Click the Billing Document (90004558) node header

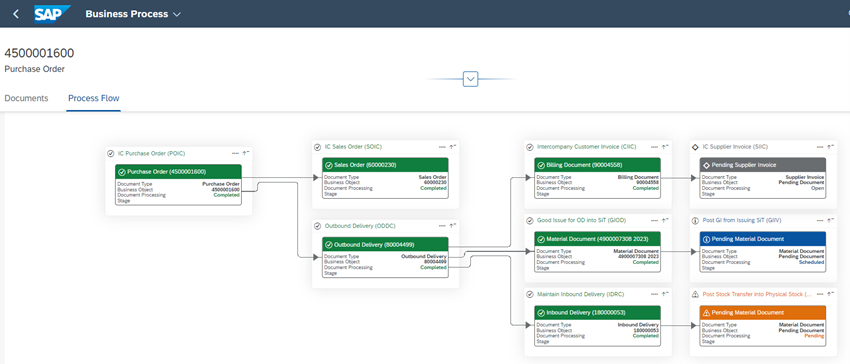click(597, 165)
